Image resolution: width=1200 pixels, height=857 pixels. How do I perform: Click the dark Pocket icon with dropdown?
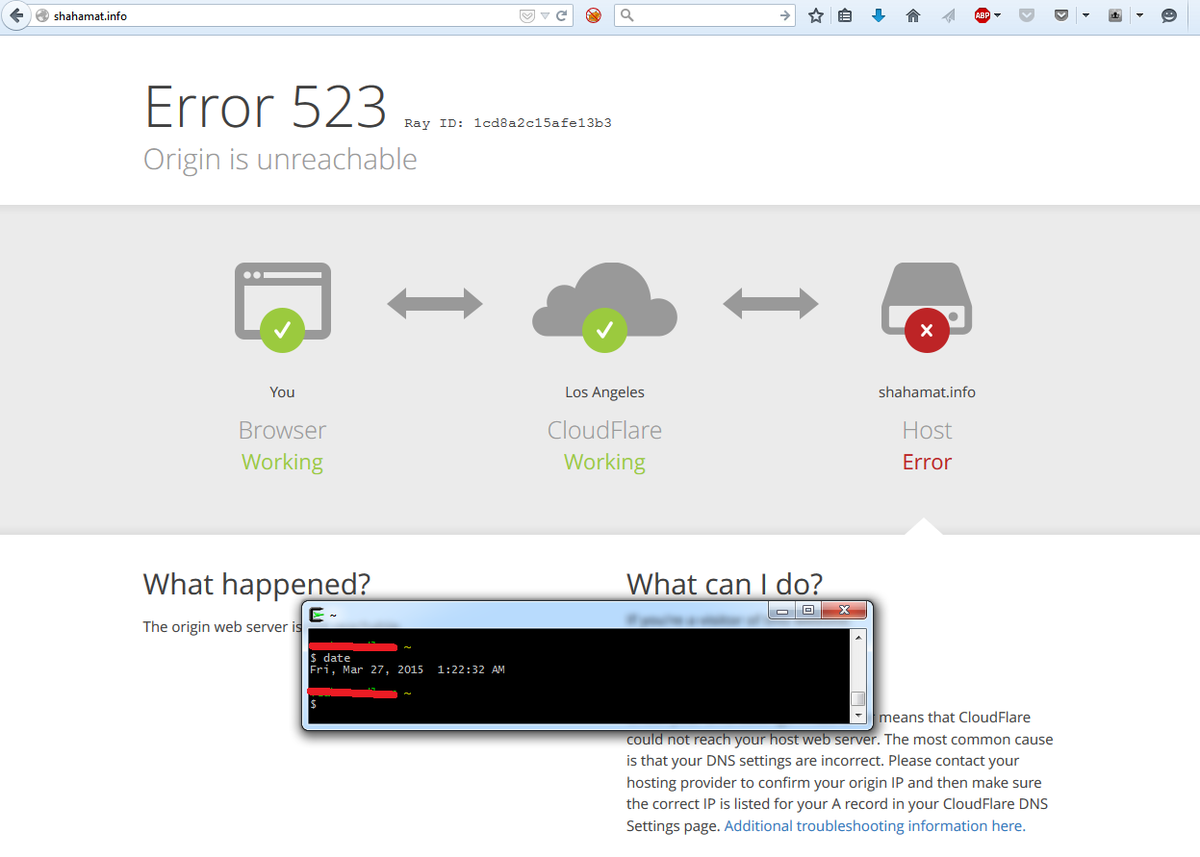coord(1061,16)
